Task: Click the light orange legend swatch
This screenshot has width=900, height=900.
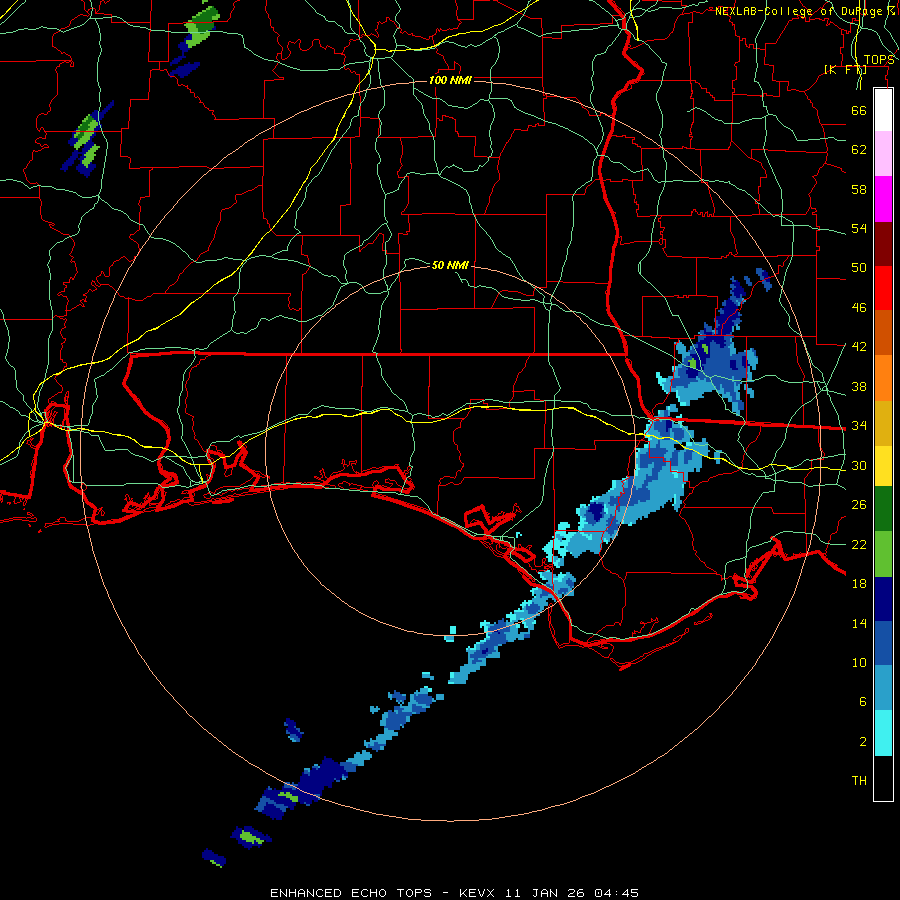Action: point(883,378)
